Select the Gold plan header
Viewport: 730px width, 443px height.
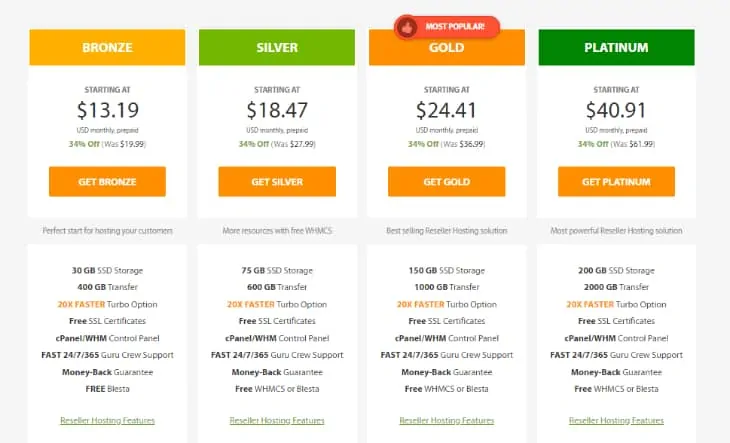446,49
